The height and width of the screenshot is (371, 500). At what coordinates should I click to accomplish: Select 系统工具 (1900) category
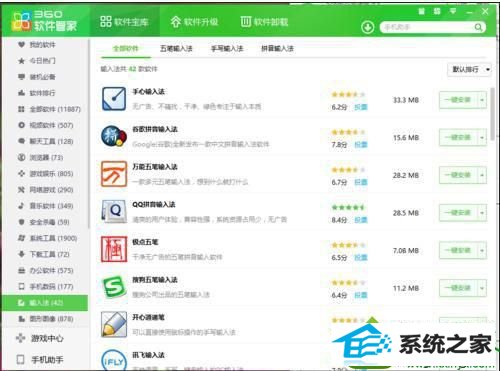coord(47,238)
